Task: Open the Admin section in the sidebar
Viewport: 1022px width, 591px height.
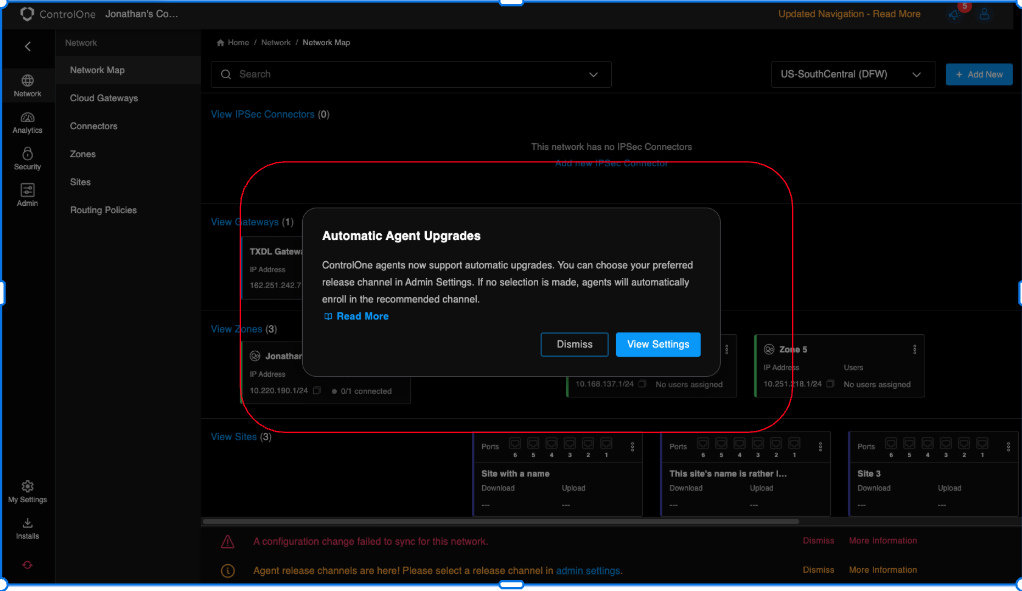Action: click(27, 194)
